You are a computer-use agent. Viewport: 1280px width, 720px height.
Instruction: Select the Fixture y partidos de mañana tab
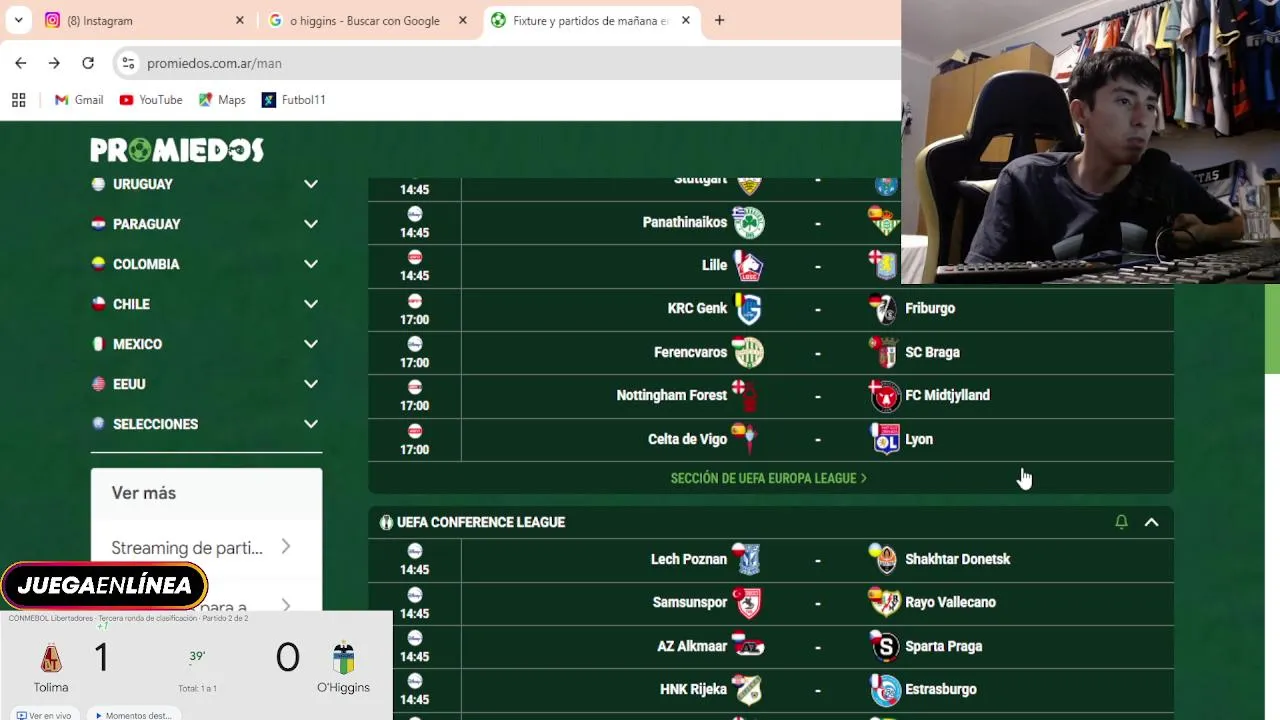click(x=590, y=20)
